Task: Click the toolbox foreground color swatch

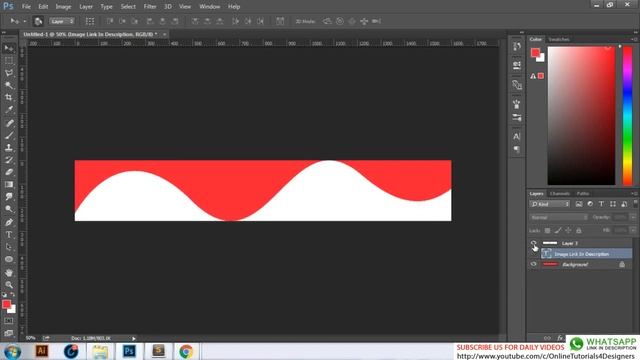Action: point(6,304)
